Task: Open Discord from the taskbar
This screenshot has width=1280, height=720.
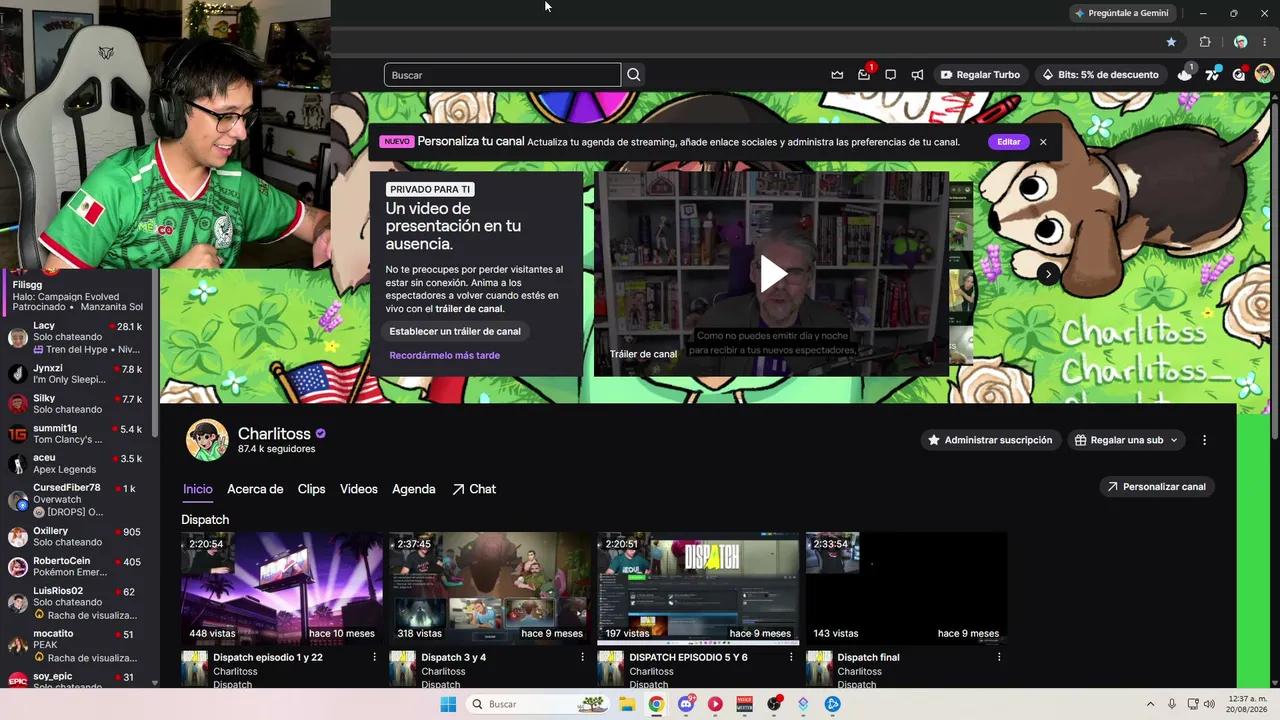Action: pos(686,704)
